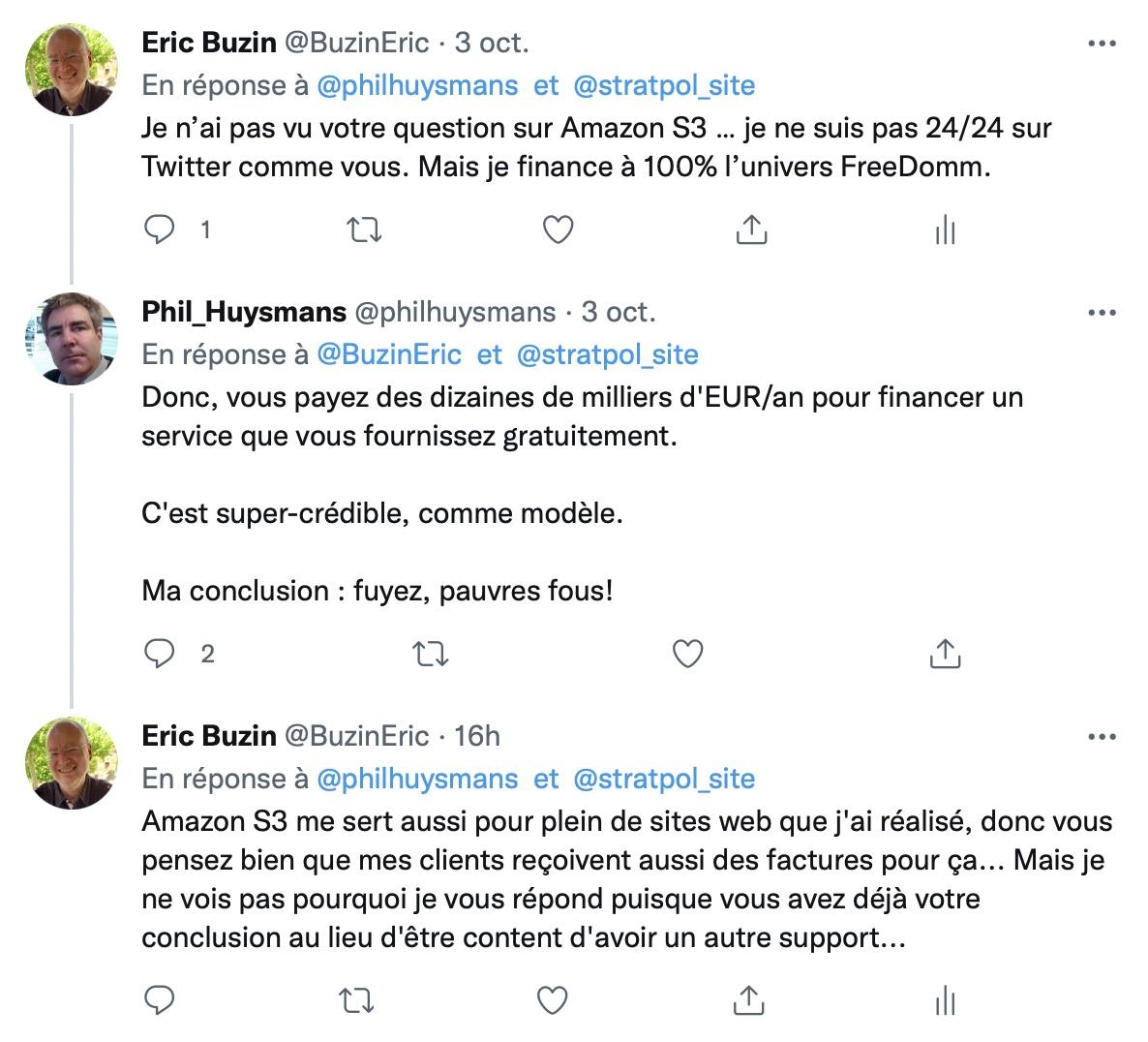Reply to Eric Buzin's 16h tweet
1148x1042 pixels.
pyautogui.click(x=160, y=999)
